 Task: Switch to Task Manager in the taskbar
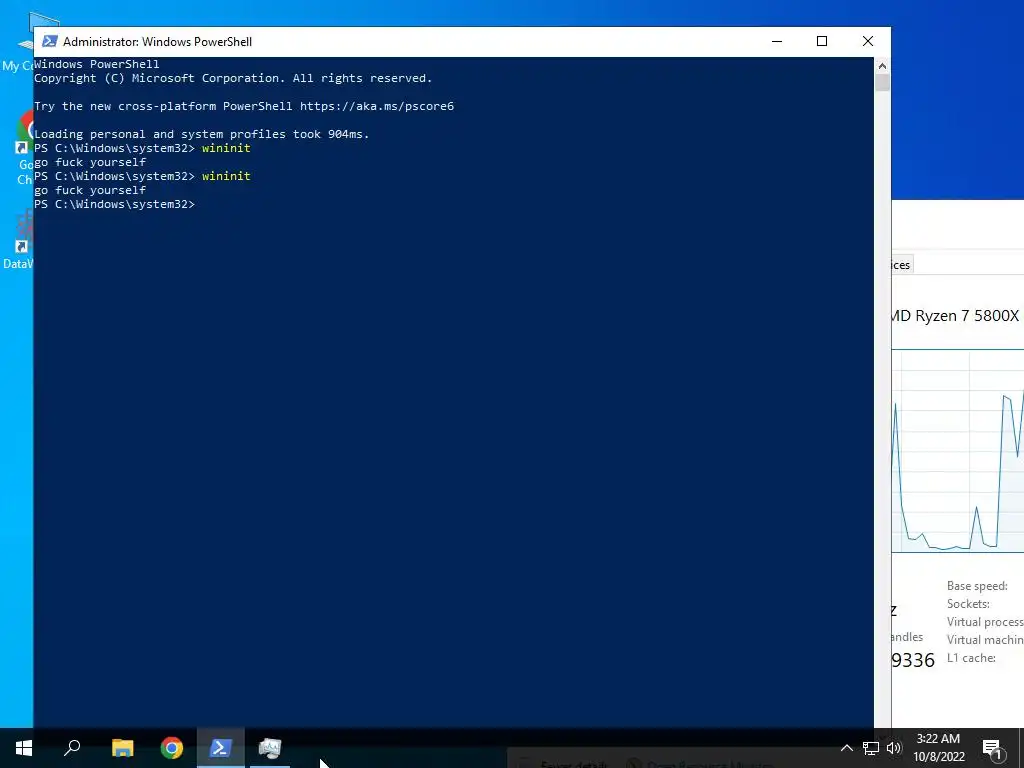270,748
